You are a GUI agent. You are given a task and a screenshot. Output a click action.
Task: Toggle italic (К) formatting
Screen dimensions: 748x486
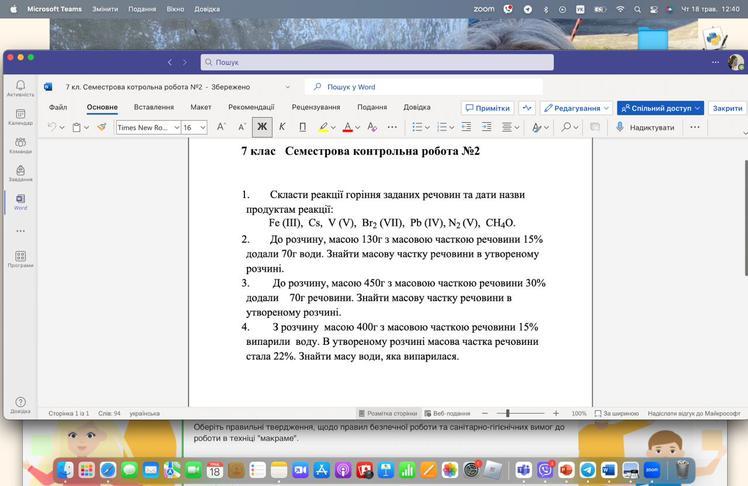pos(282,127)
